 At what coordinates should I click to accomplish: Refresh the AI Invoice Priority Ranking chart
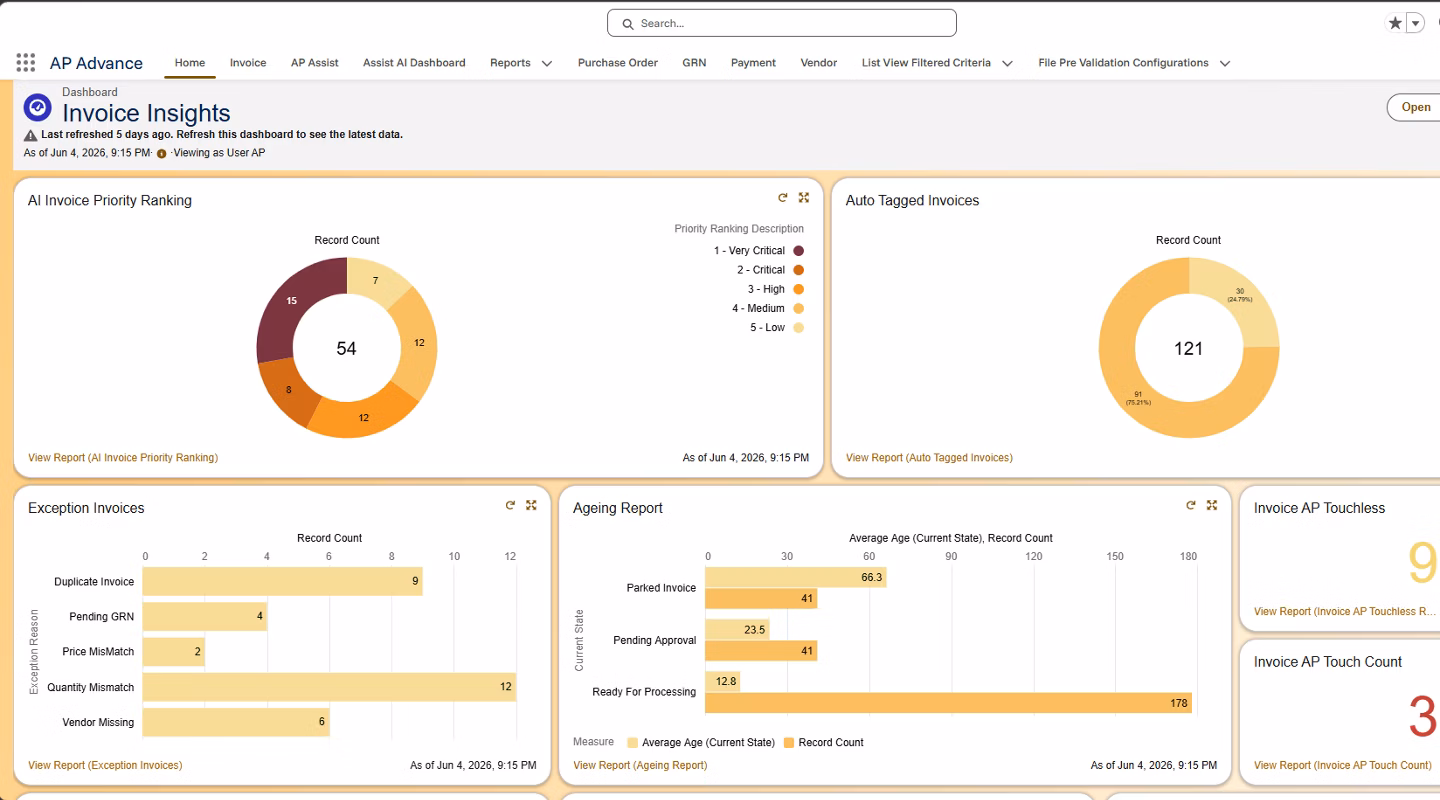[x=783, y=198]
